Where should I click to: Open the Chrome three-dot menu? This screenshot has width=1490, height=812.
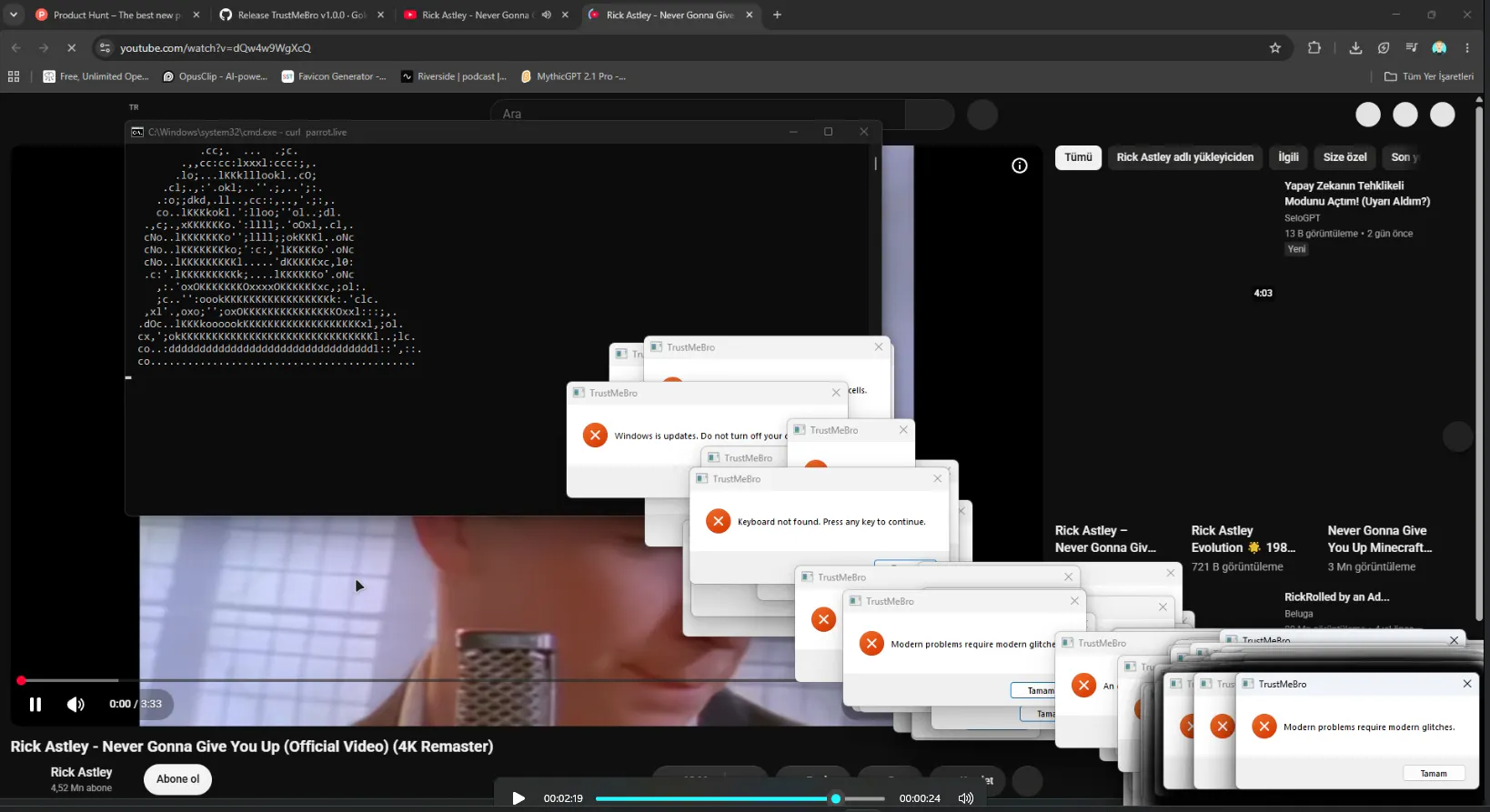[x=1467, y=47]
